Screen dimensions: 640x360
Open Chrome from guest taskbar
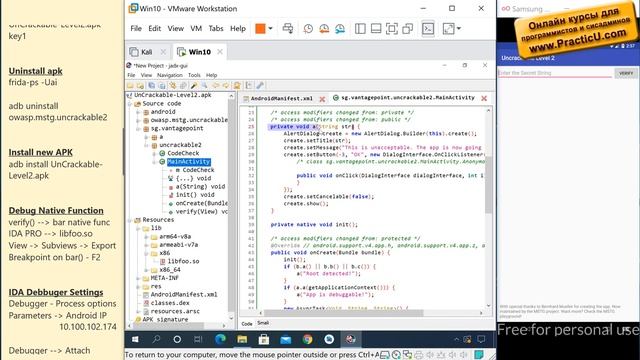click(307, 339)
